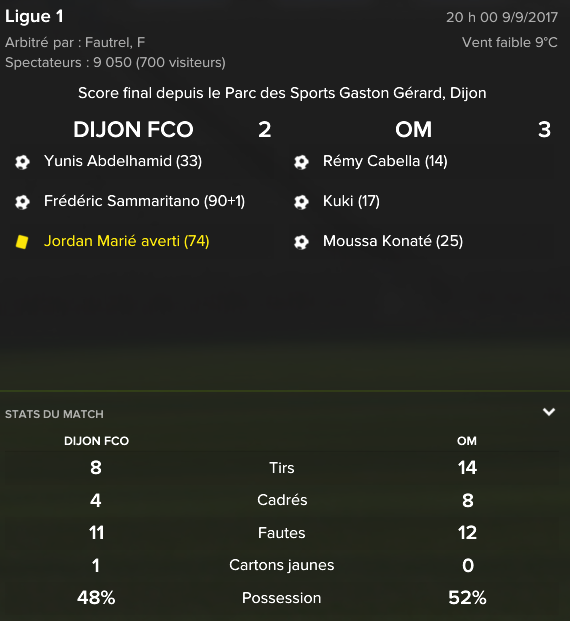This screenshot has width=570, height=621.
Task: Click goal icon beside Yunis Abdelhamid
Action: pos(22,162)
